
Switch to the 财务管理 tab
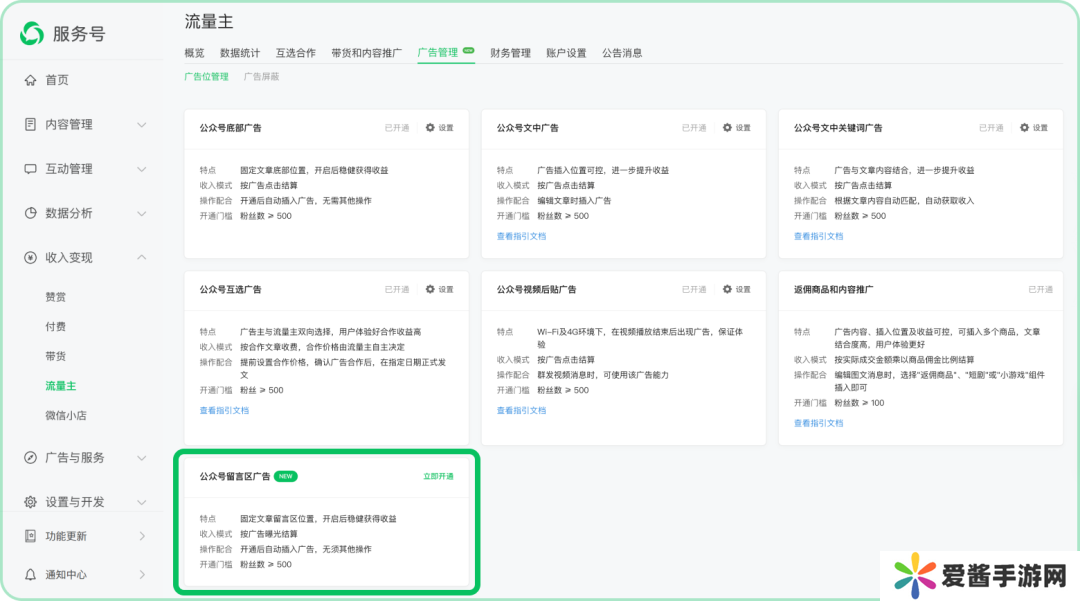(510, 53)
